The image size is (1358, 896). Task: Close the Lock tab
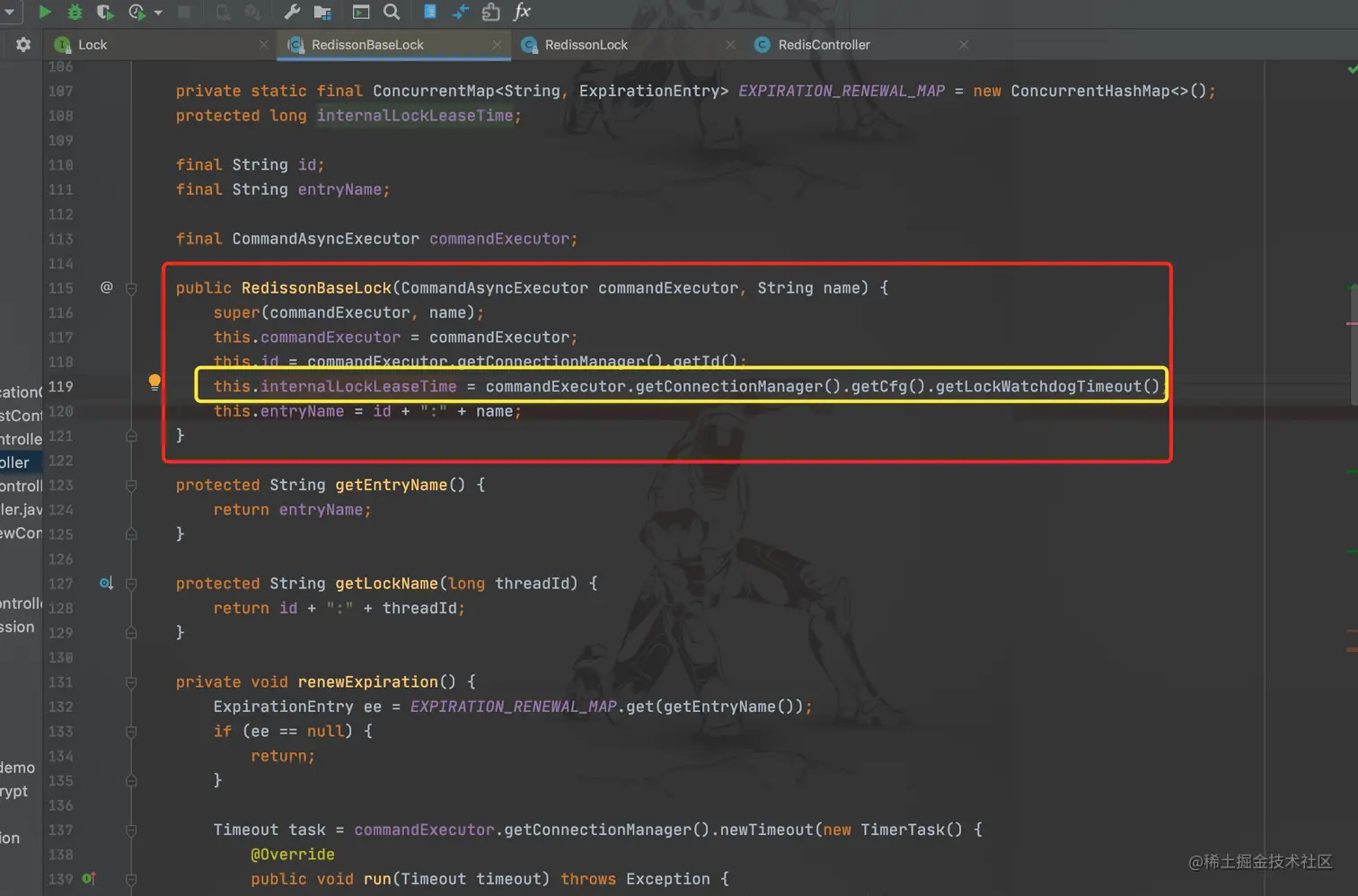coord(263,45)
